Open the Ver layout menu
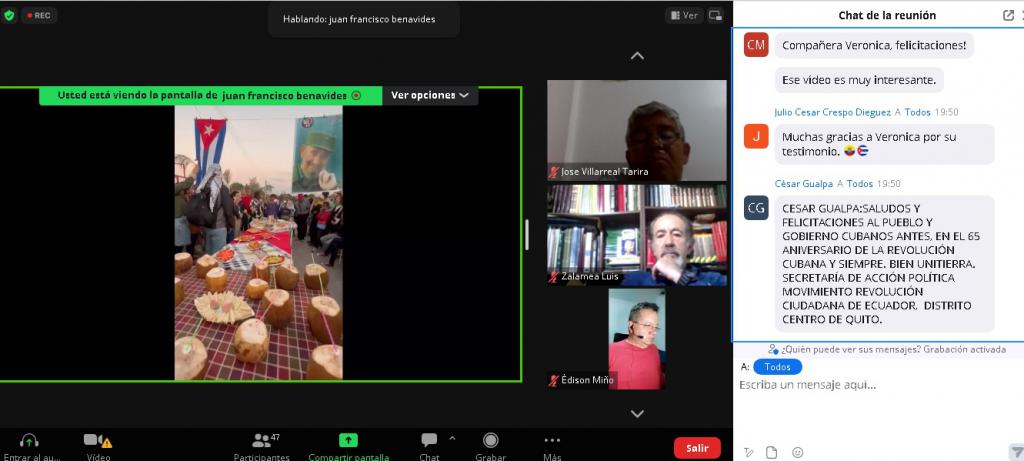1024x461 pixels. click(685, 15)
